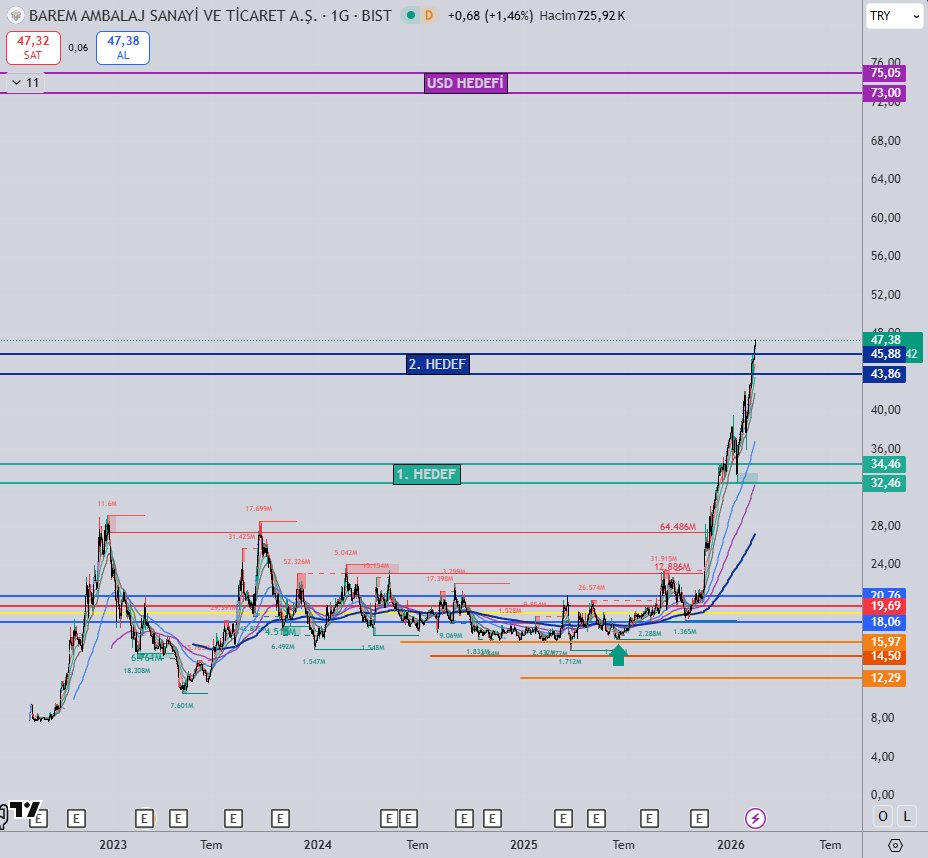This screenshot has height=858, width=928.
Task: Open earnings marker E partly behind TradingView logo
Action: click(x=39, y=819)
